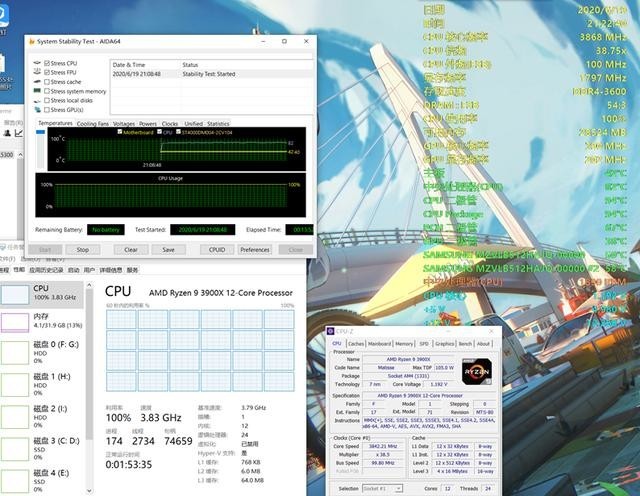Uncheck the Stress CPU checkbox
This screenshot has height=496, width=640.
[47, 63]
